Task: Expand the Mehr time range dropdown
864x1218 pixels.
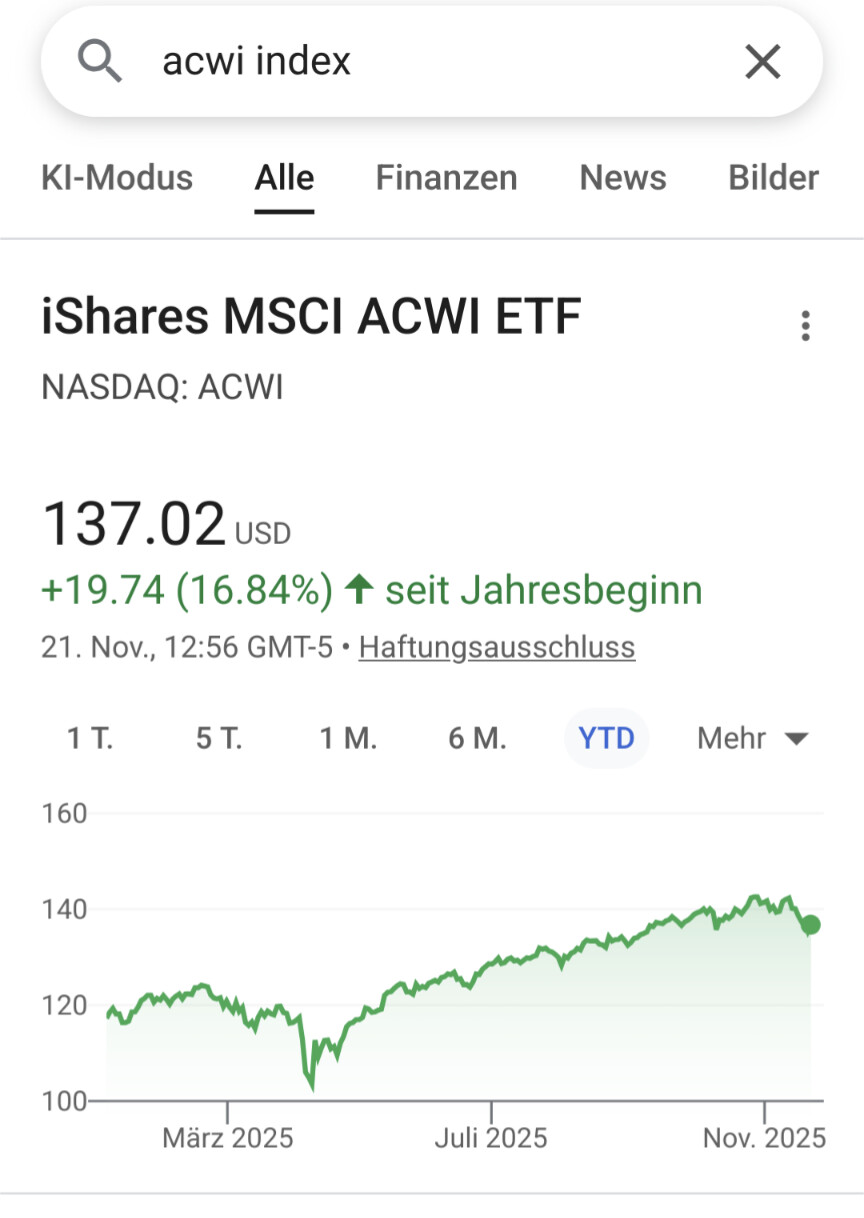Action: coord(752,739)
